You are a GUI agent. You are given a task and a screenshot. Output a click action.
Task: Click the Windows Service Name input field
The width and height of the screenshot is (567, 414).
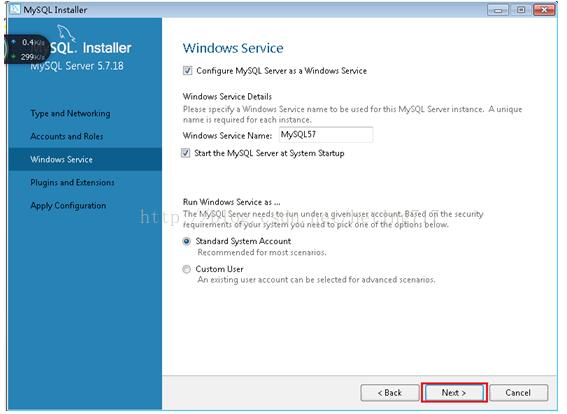tap(326, 135)
